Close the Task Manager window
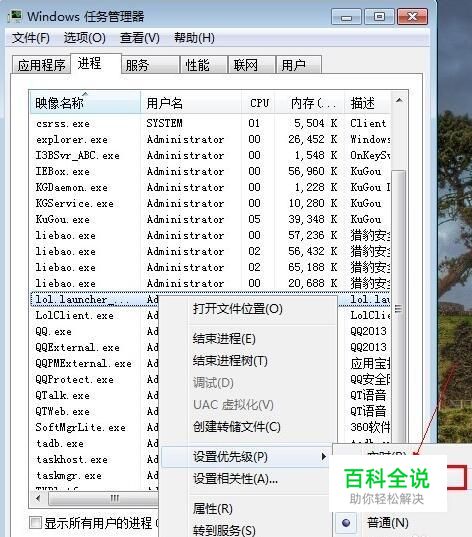The width and height of the screenshot is (472, 537). [412, 16]
